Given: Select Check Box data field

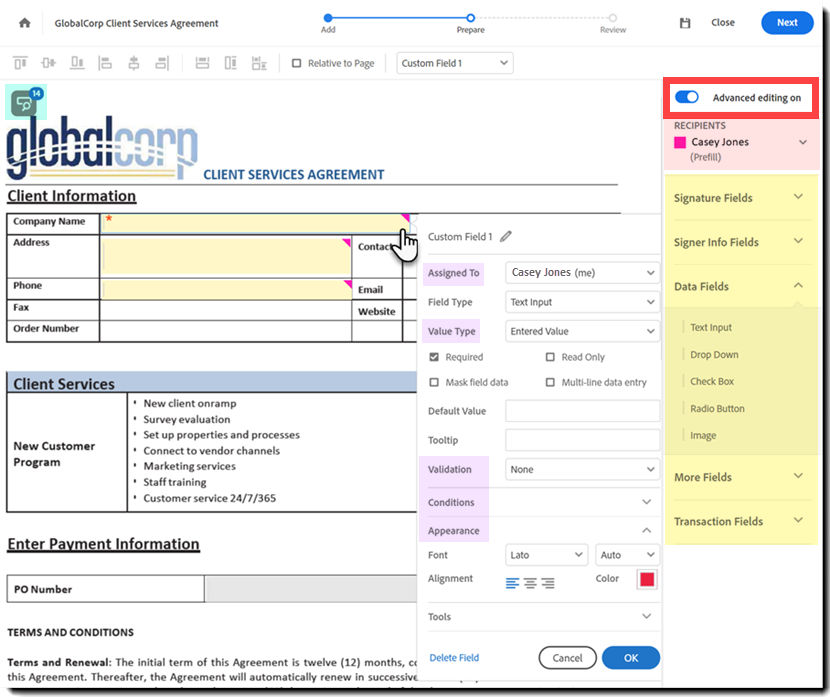Looking at the screenshot, I should pos(711,381).
